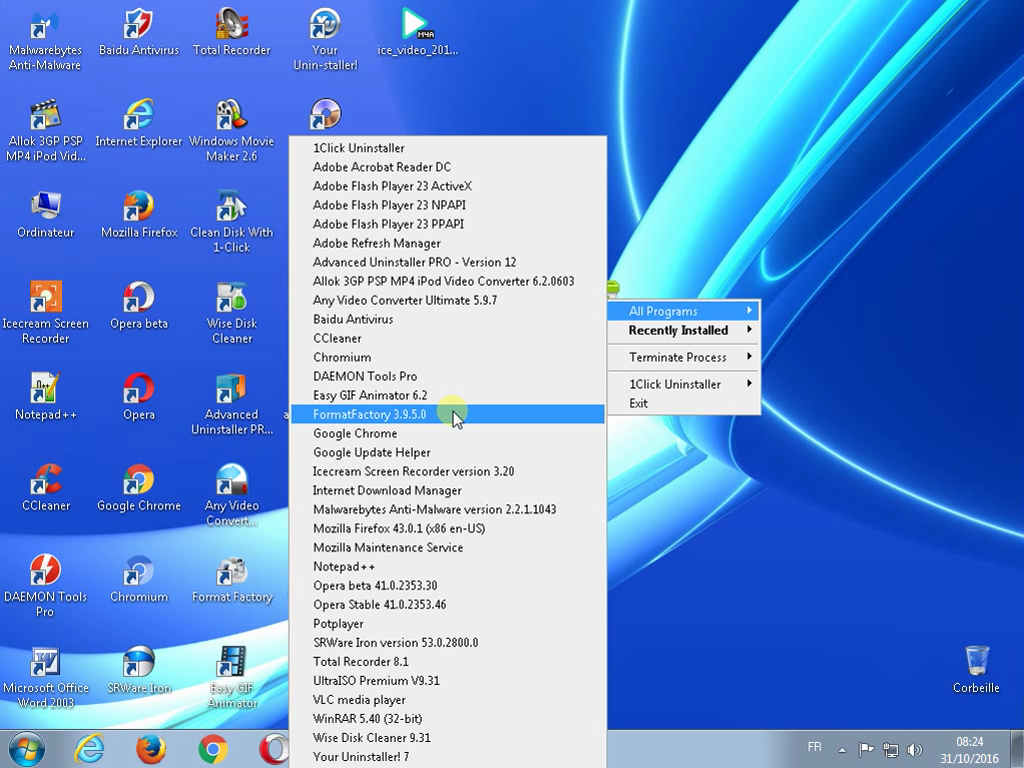Select the ice_video_201... file icon

417,33
